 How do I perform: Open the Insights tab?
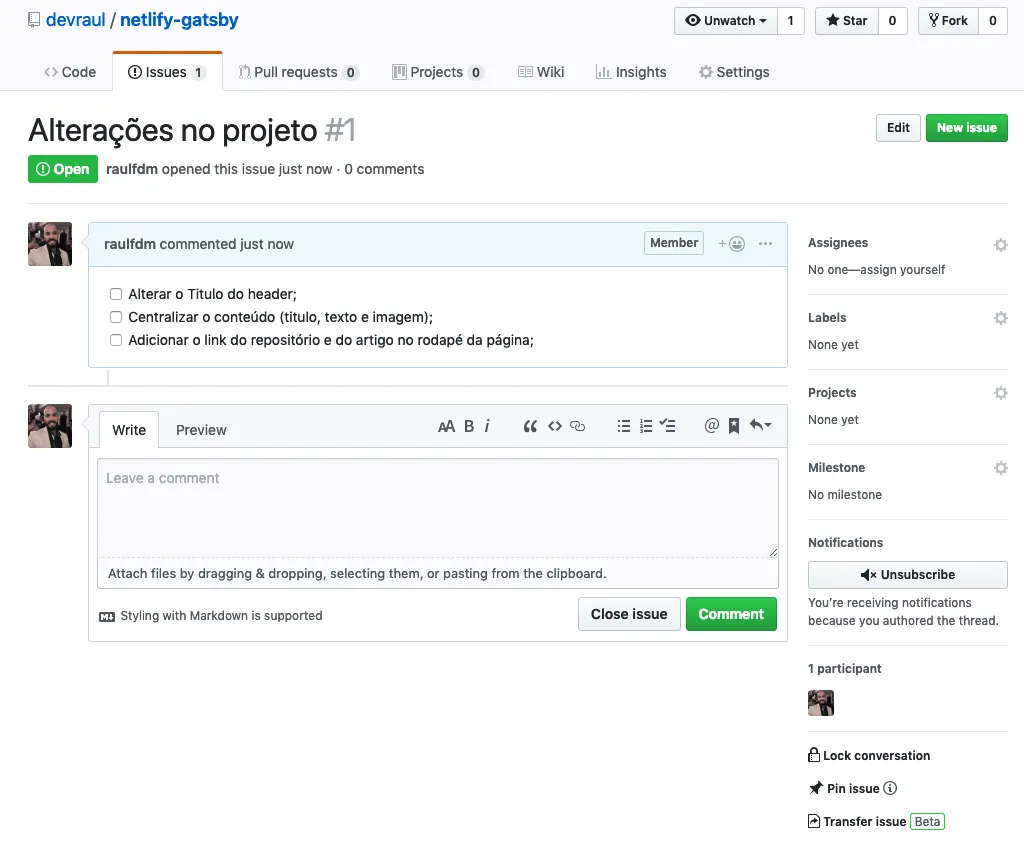[631, 72]
